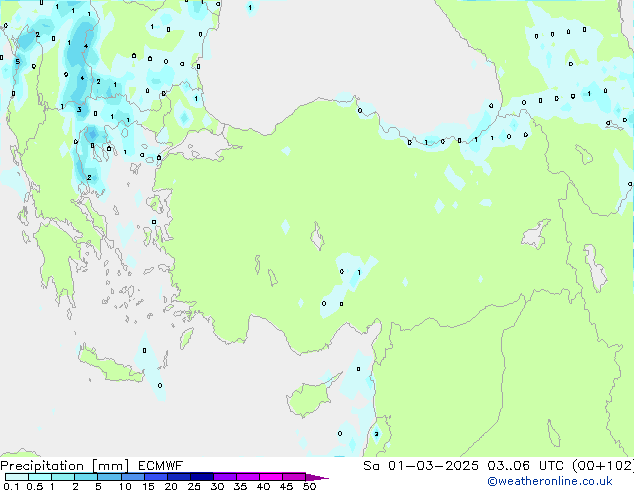Viewport: 634px width, 490px height.
Task: Click the 25–30 mm dark blue swatch
Action: (201, 477)
